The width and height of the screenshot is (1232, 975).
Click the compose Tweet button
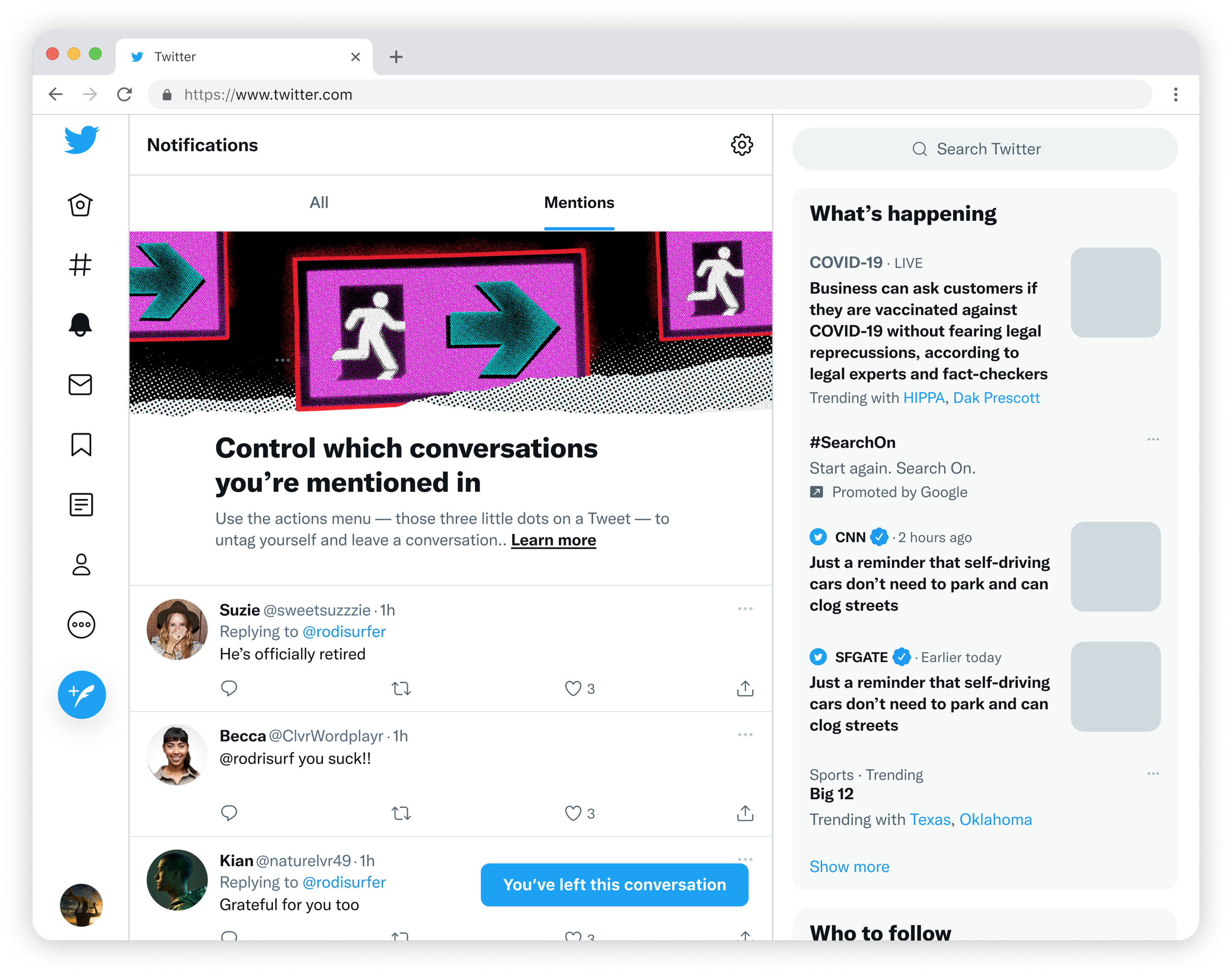[82, 694]
